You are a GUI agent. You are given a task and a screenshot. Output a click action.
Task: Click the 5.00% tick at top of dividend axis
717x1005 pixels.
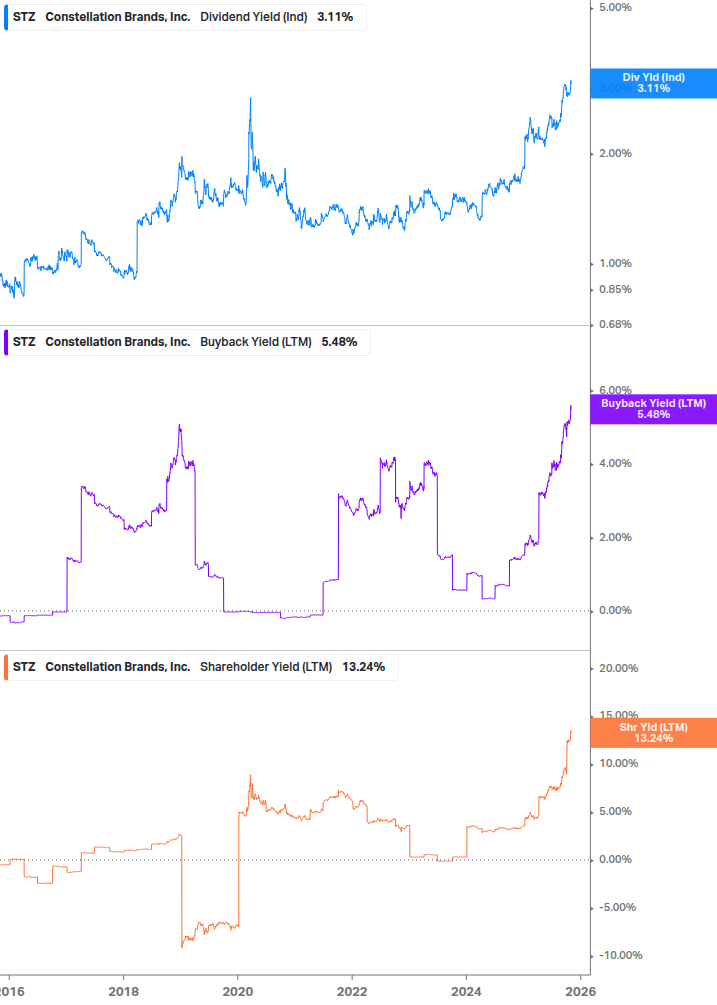pyautogui.click(x=615, y=8)
